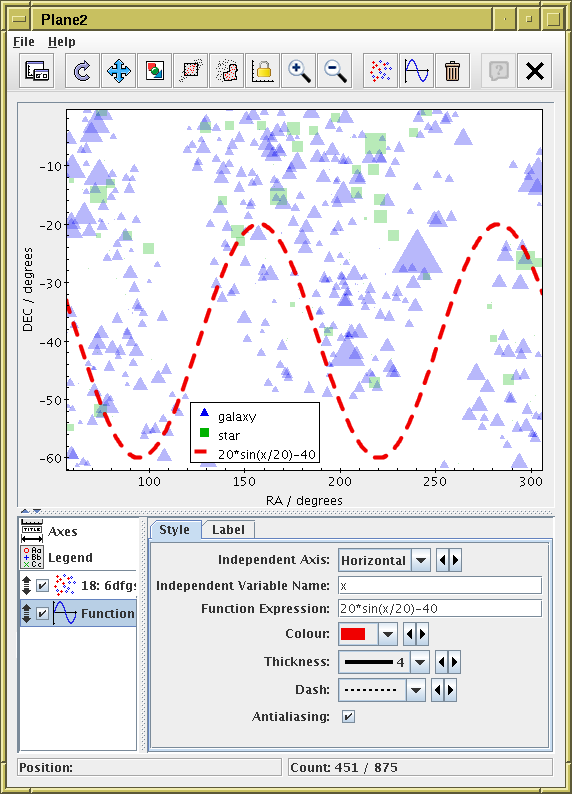Uncheck the Function layer checkbox
This screenshot has height=794, width=572.
tap(43, 613)
